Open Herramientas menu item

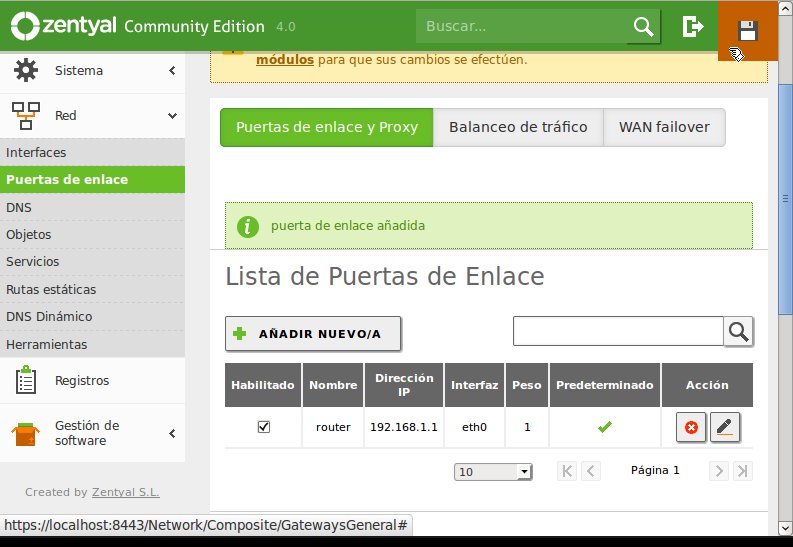pos(92,344)
